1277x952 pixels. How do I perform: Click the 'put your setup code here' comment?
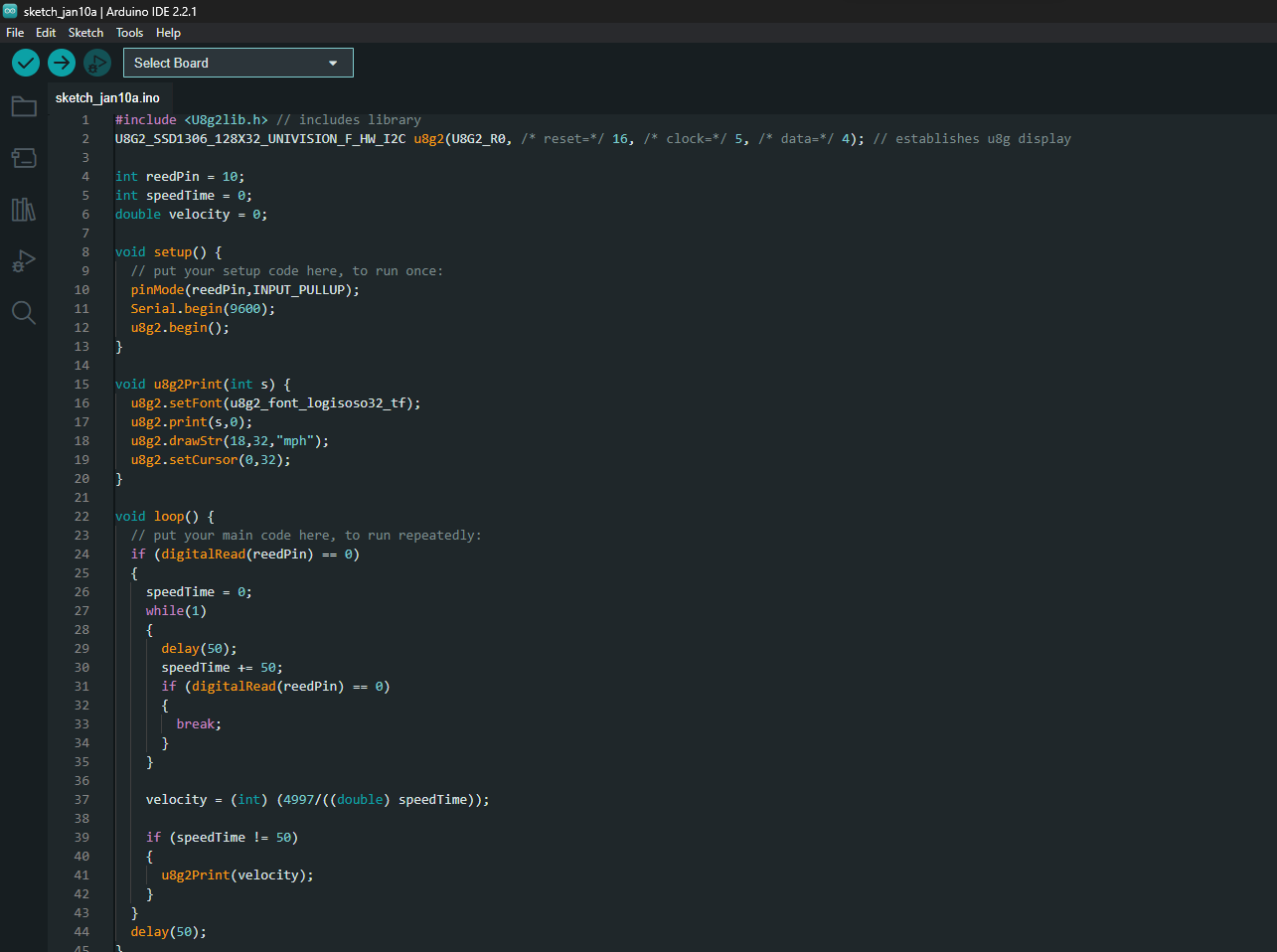click(287, 270)
